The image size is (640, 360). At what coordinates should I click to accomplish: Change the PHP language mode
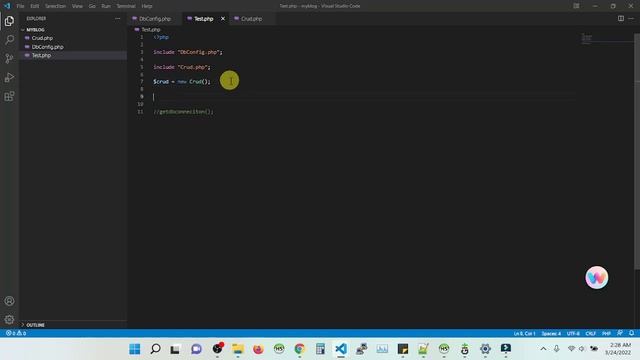click(607, 333)
